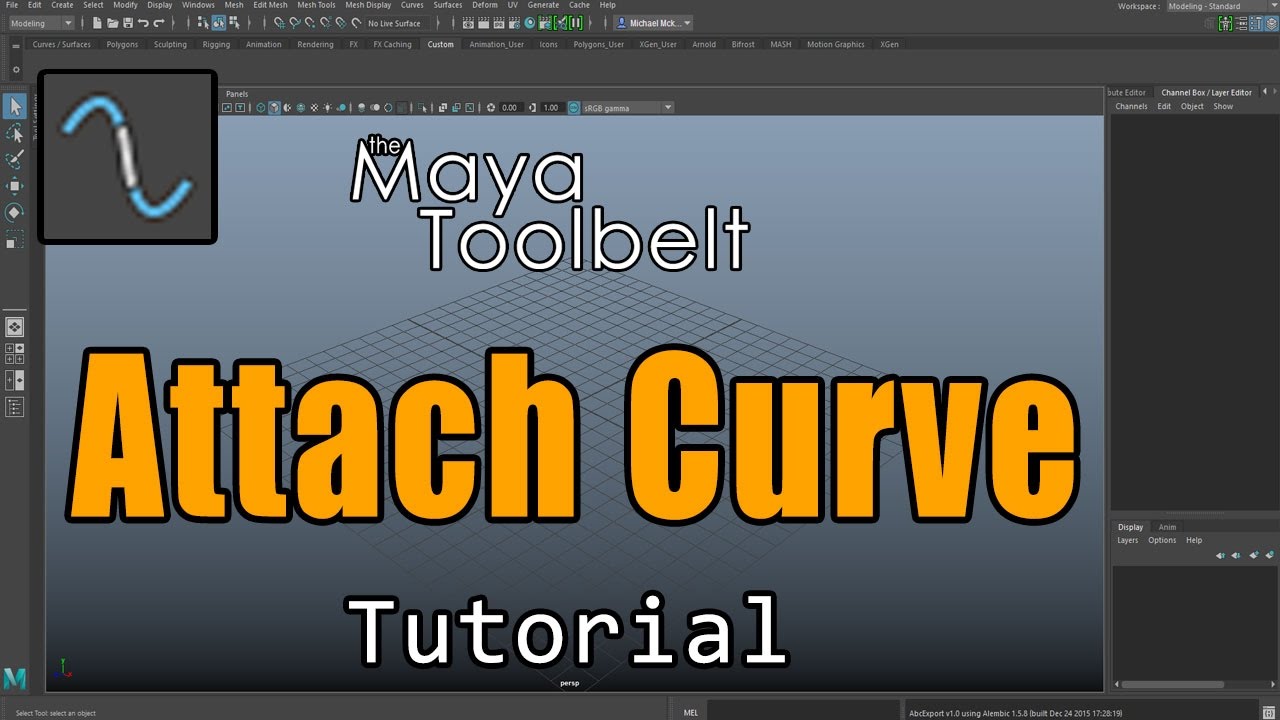
Task: Toggle Wireframe display cube icon in viewport
Action: click(261, 107)
